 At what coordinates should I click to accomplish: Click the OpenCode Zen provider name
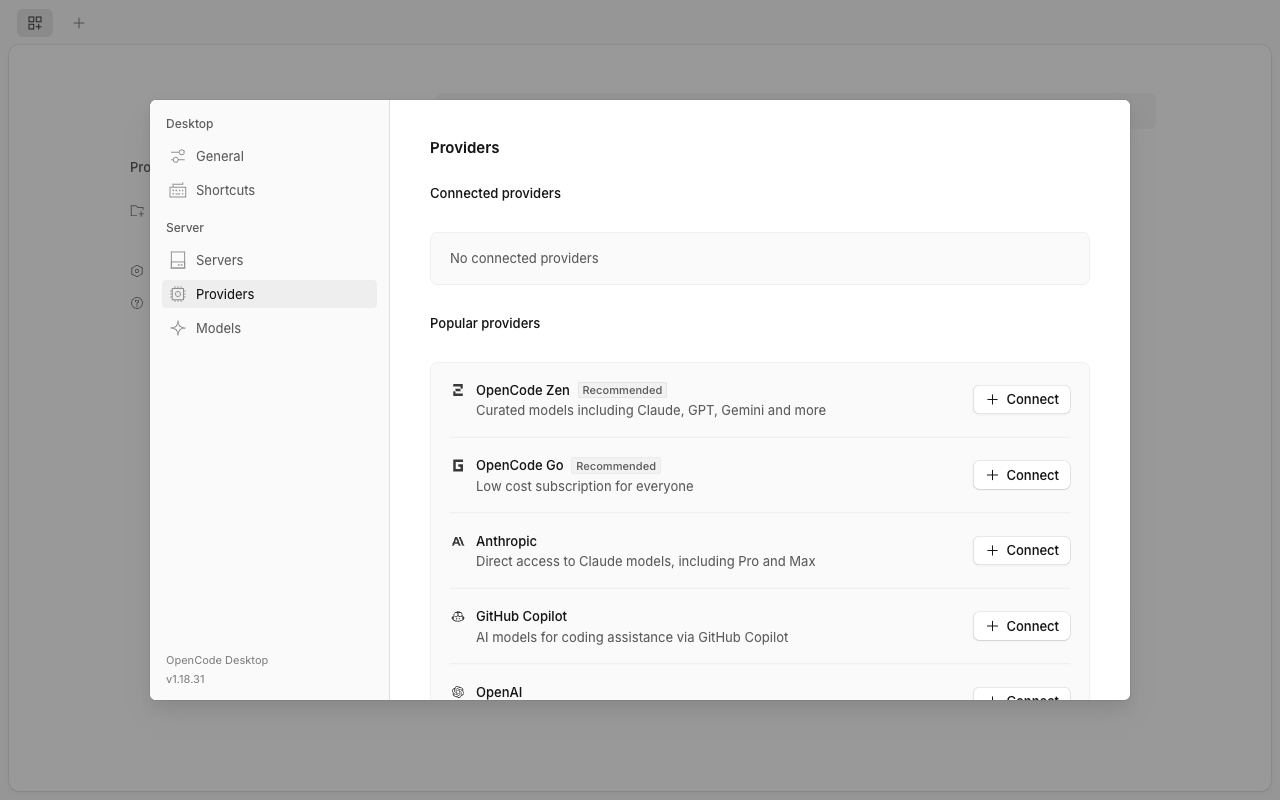coord(523,390)
